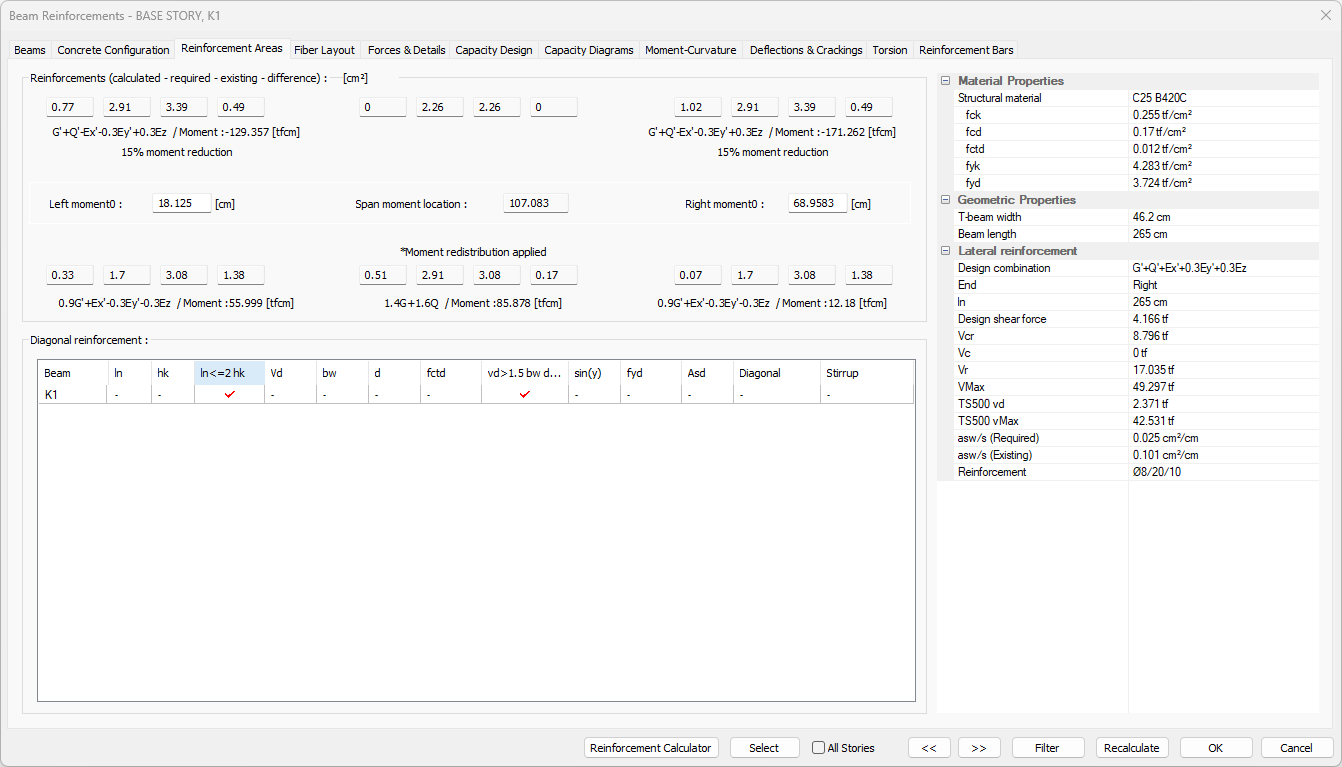Collapse the Lateral reinforcement section

946,251
